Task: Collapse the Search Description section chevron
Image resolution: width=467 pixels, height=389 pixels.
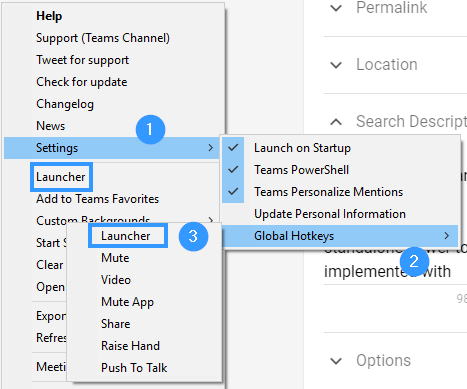Action: click(x=336, y=122)
